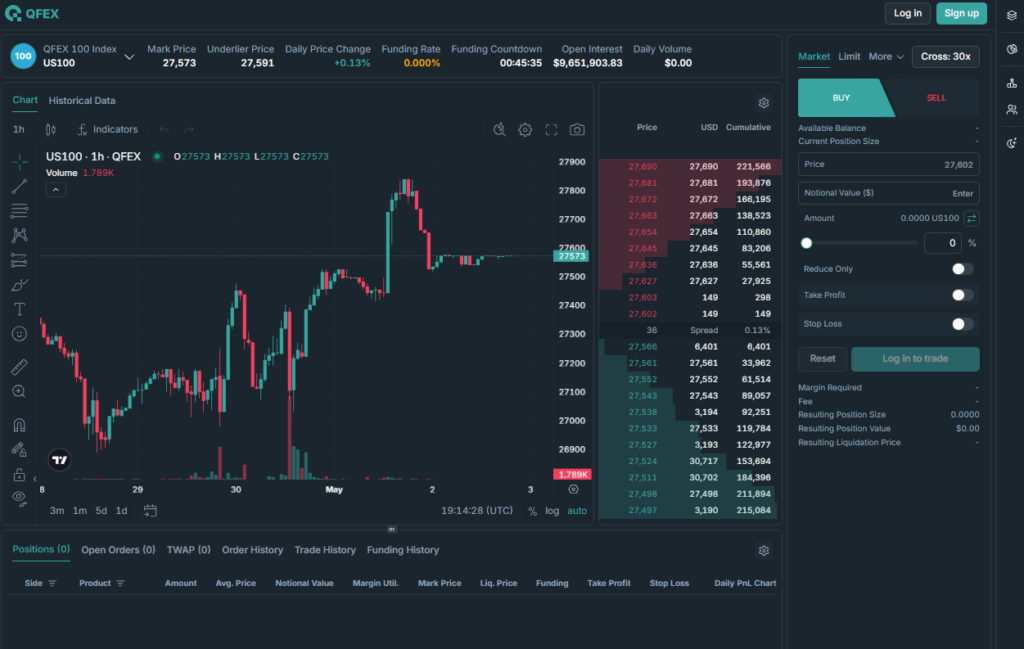Screen dimensions: 1024x649
Task: Open the Side column filter
Action: (52, 584)
